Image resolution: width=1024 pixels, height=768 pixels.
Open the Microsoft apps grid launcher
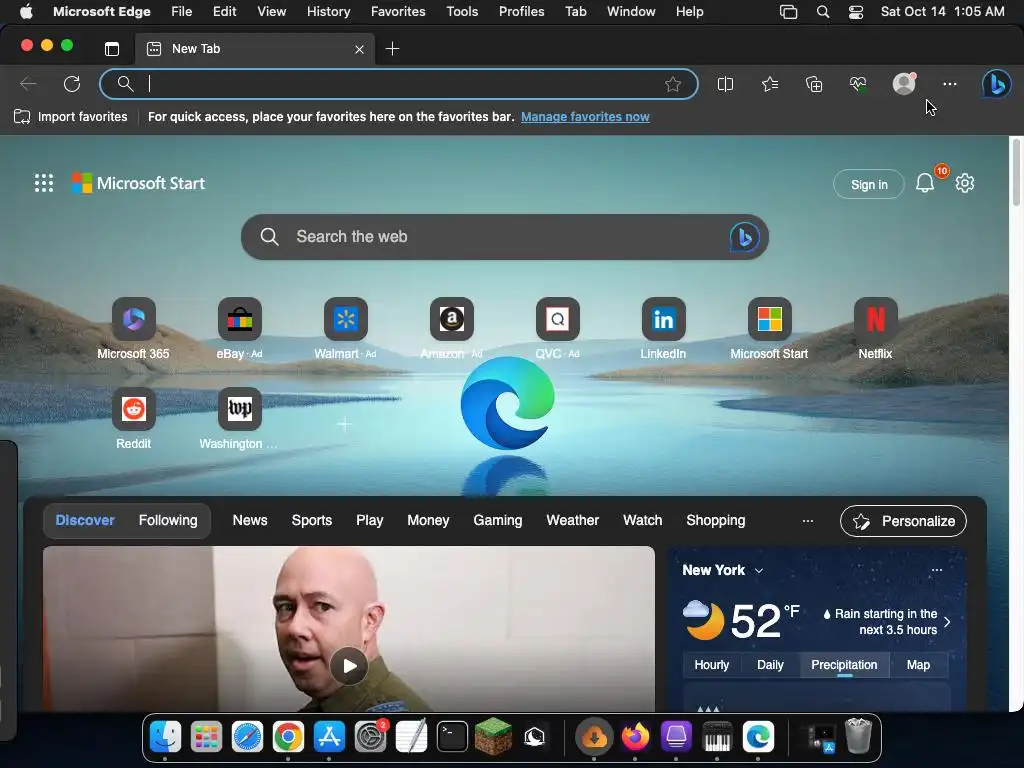coord(44,183)
